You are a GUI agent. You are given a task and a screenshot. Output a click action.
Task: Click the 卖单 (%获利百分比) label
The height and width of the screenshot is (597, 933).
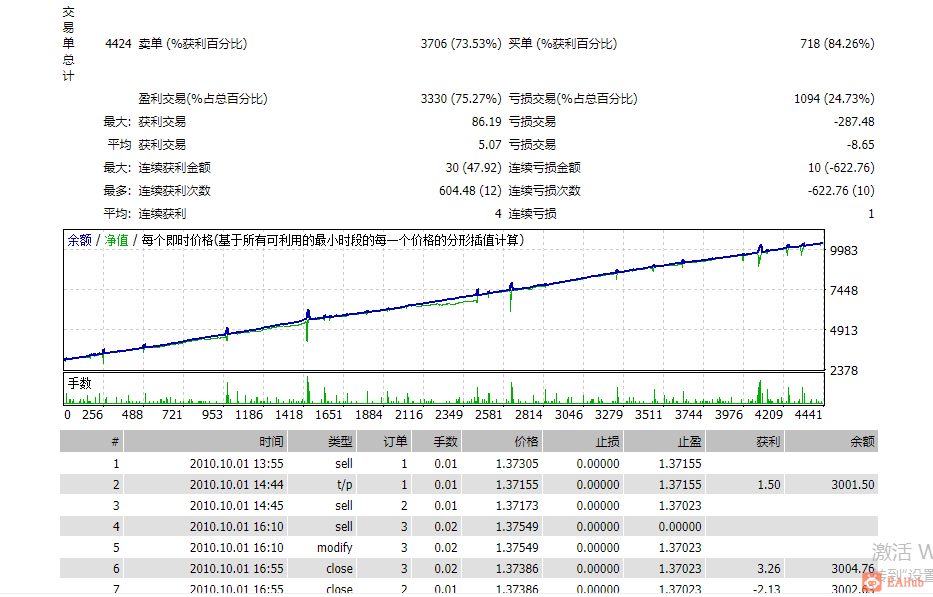tap(193, 43)
